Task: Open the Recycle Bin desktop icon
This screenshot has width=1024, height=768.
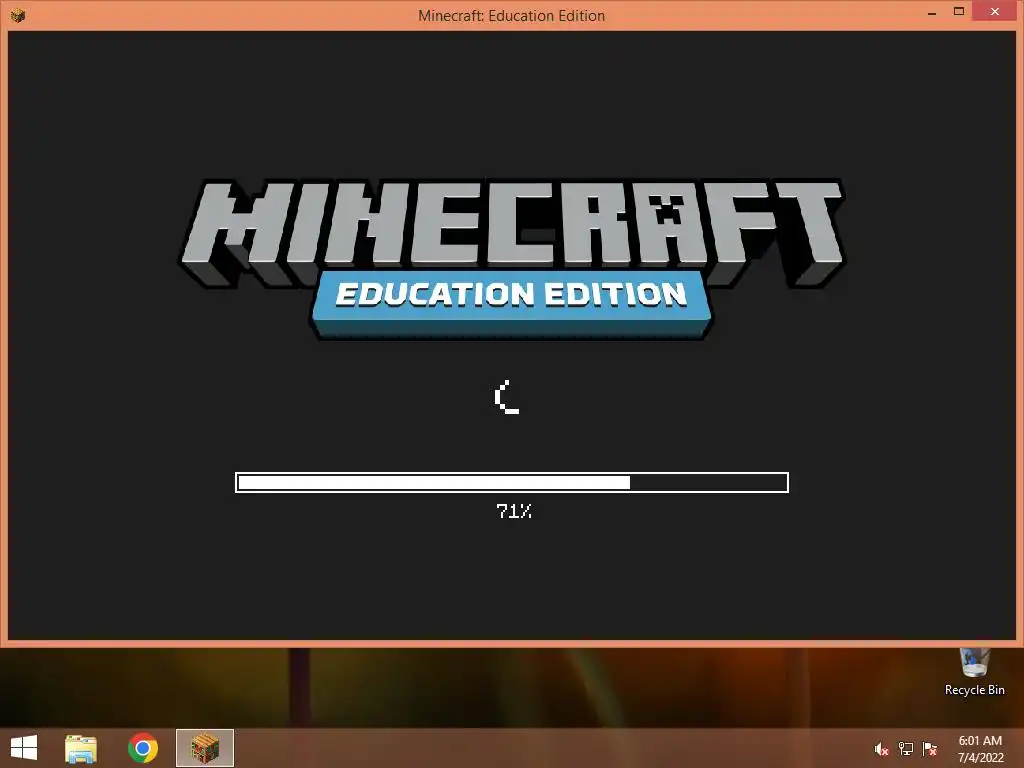Action: click(974, 673)
